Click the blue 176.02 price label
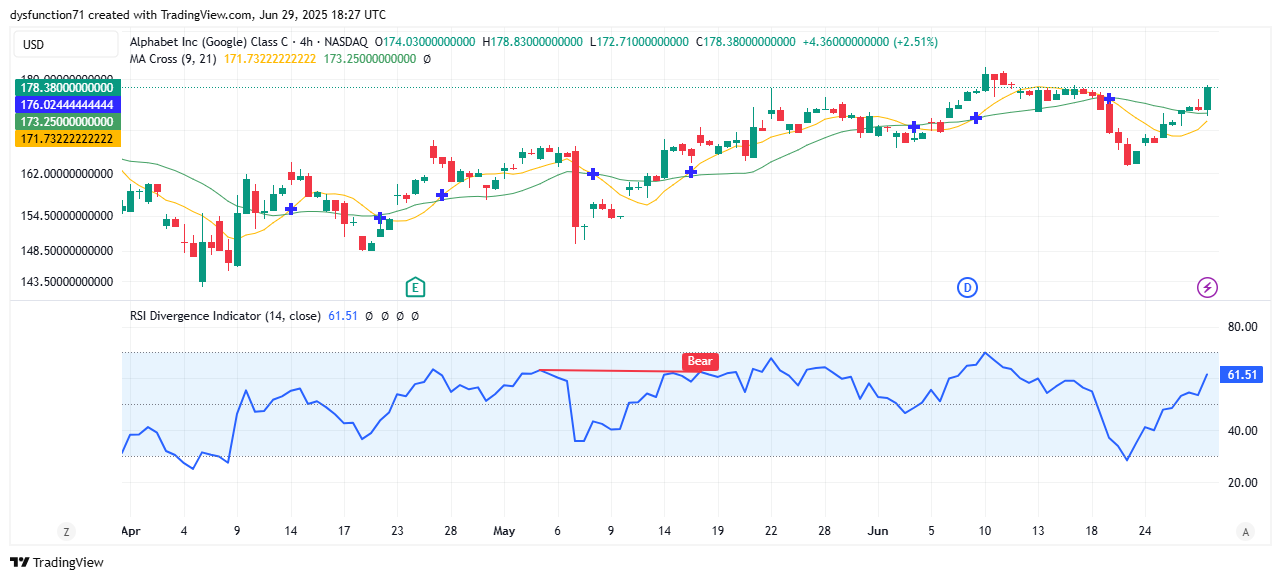The height and width of the screenshot is (580, 1281). (x=67, y=105)
